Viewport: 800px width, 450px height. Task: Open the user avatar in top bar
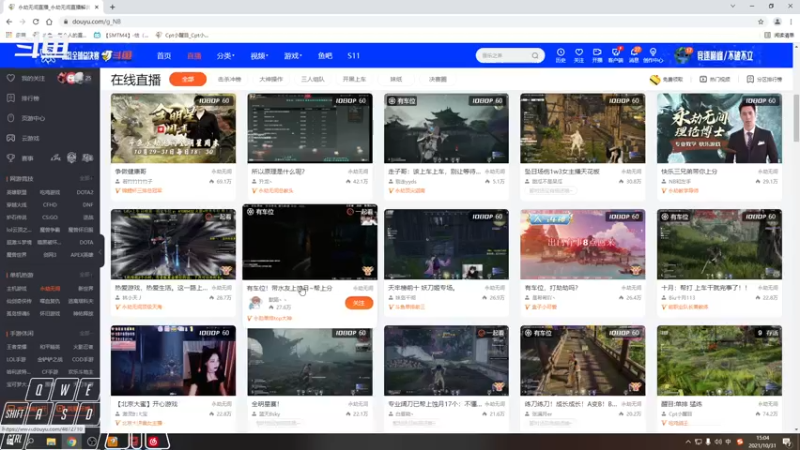(x=682, y=55)
